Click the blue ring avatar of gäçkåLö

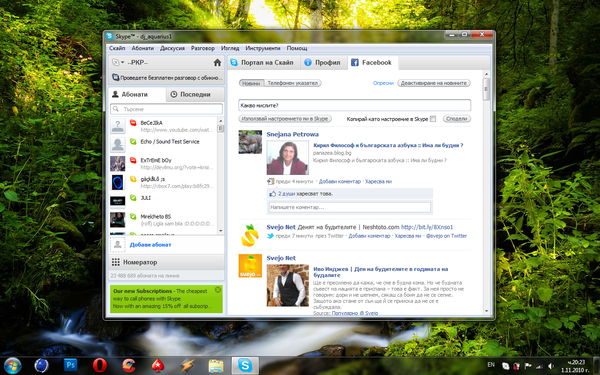point(117,183)
